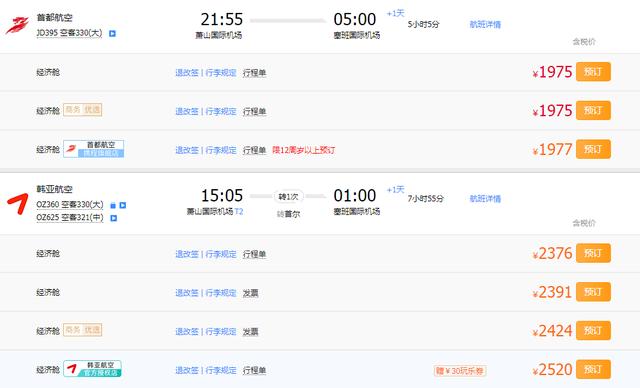Click 萧山国际机场 T2 under 15:05
The image size is (640, 388).
coord(215,211)
